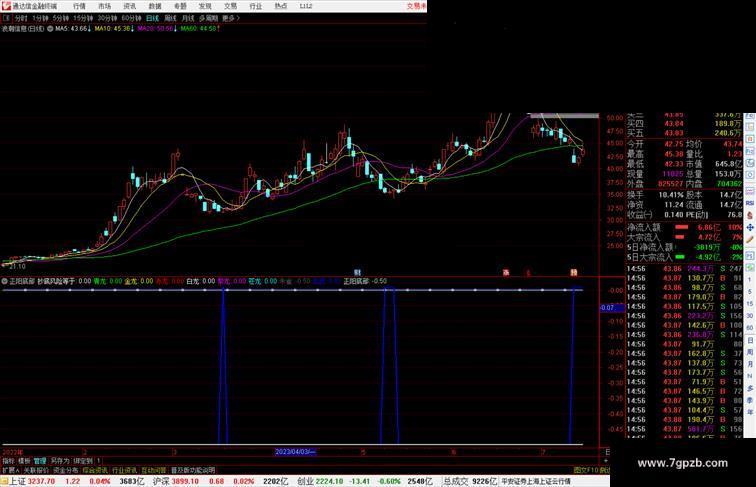This screenshot has width=756, height=487.
Task: Click the 创业 2224.10 index readout
Action: (x=320, y=481)
